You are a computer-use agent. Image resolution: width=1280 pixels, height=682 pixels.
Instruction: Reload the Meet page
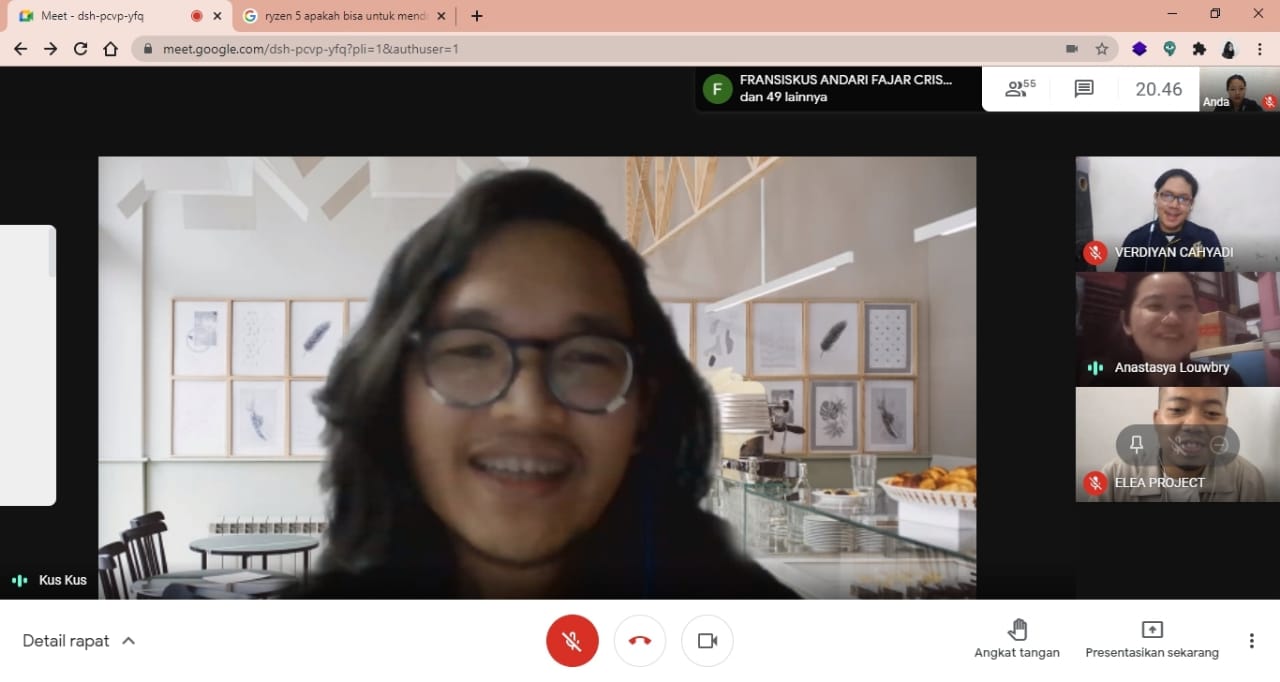tap(80, 48)
